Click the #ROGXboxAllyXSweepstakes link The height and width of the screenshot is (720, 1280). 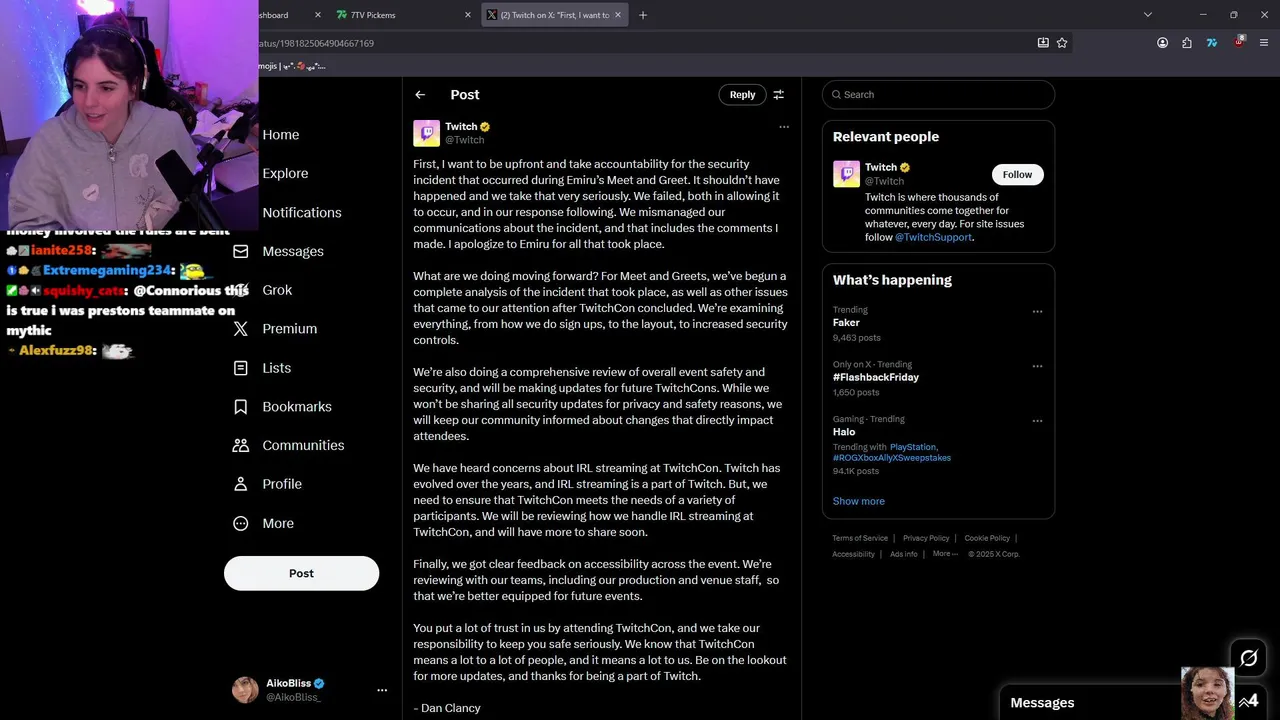click(x=892, y=458)
